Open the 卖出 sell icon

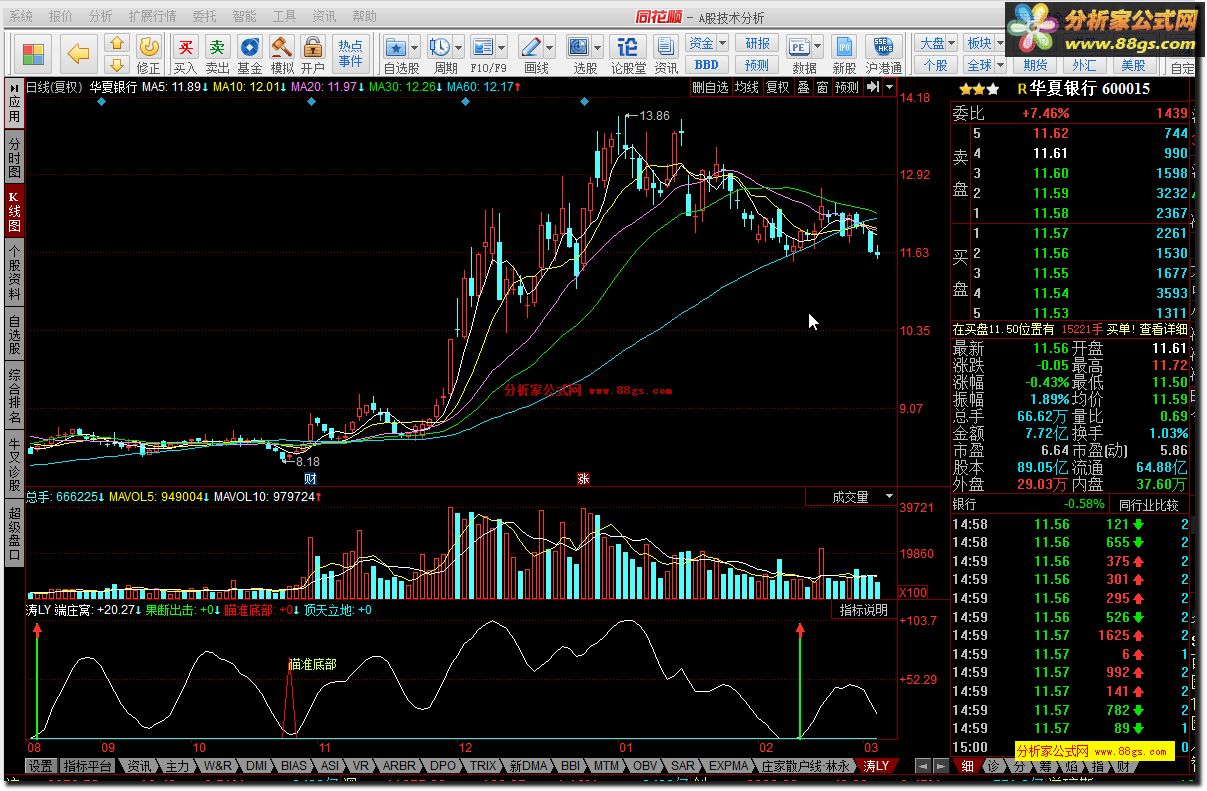click(217, 46)
